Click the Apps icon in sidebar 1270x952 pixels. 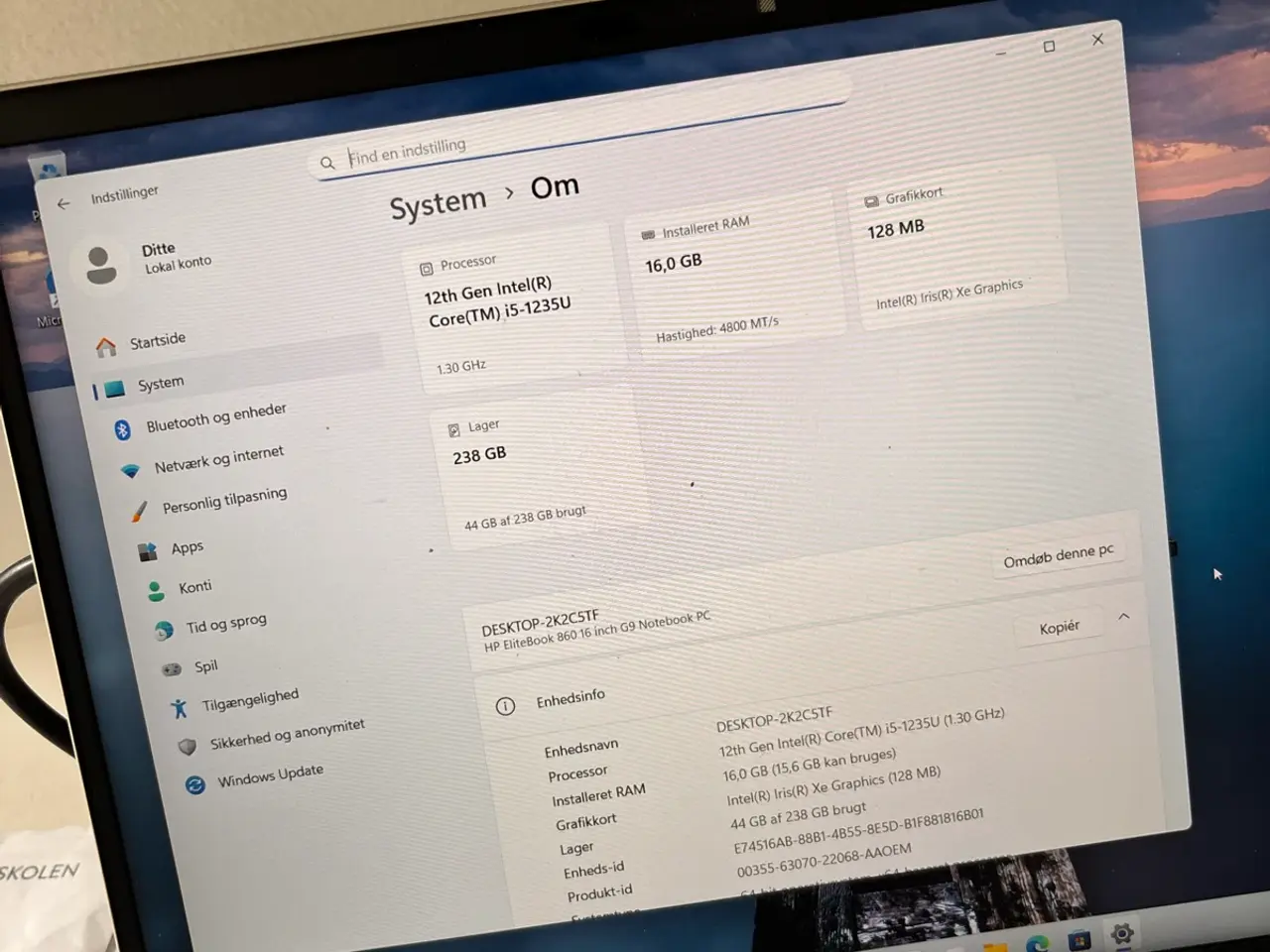click(x=148, y=551)
